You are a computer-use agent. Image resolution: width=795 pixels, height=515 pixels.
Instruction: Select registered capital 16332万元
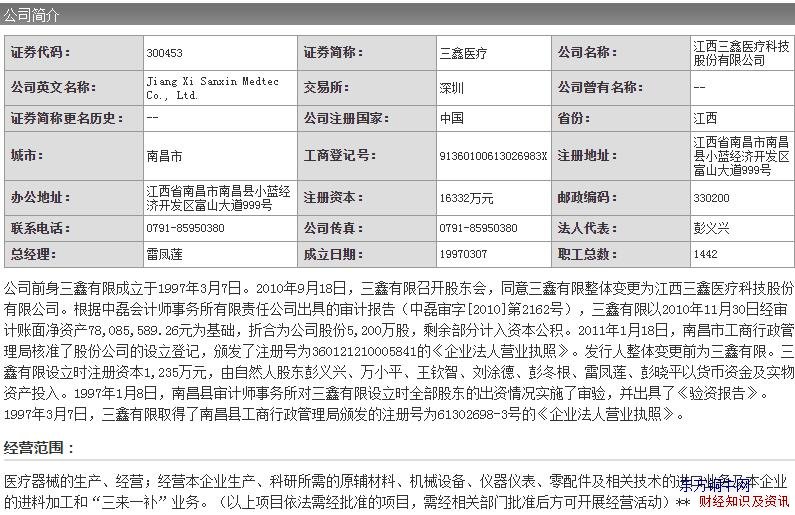466,198
